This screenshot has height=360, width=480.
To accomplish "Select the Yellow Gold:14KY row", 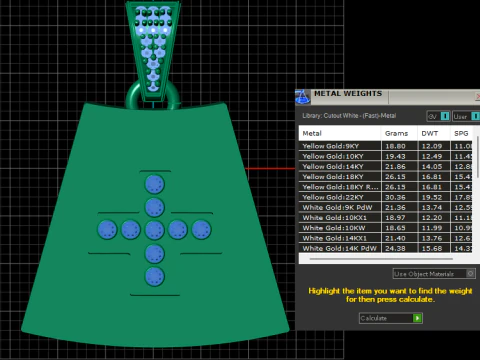I will tap(385, 166).
